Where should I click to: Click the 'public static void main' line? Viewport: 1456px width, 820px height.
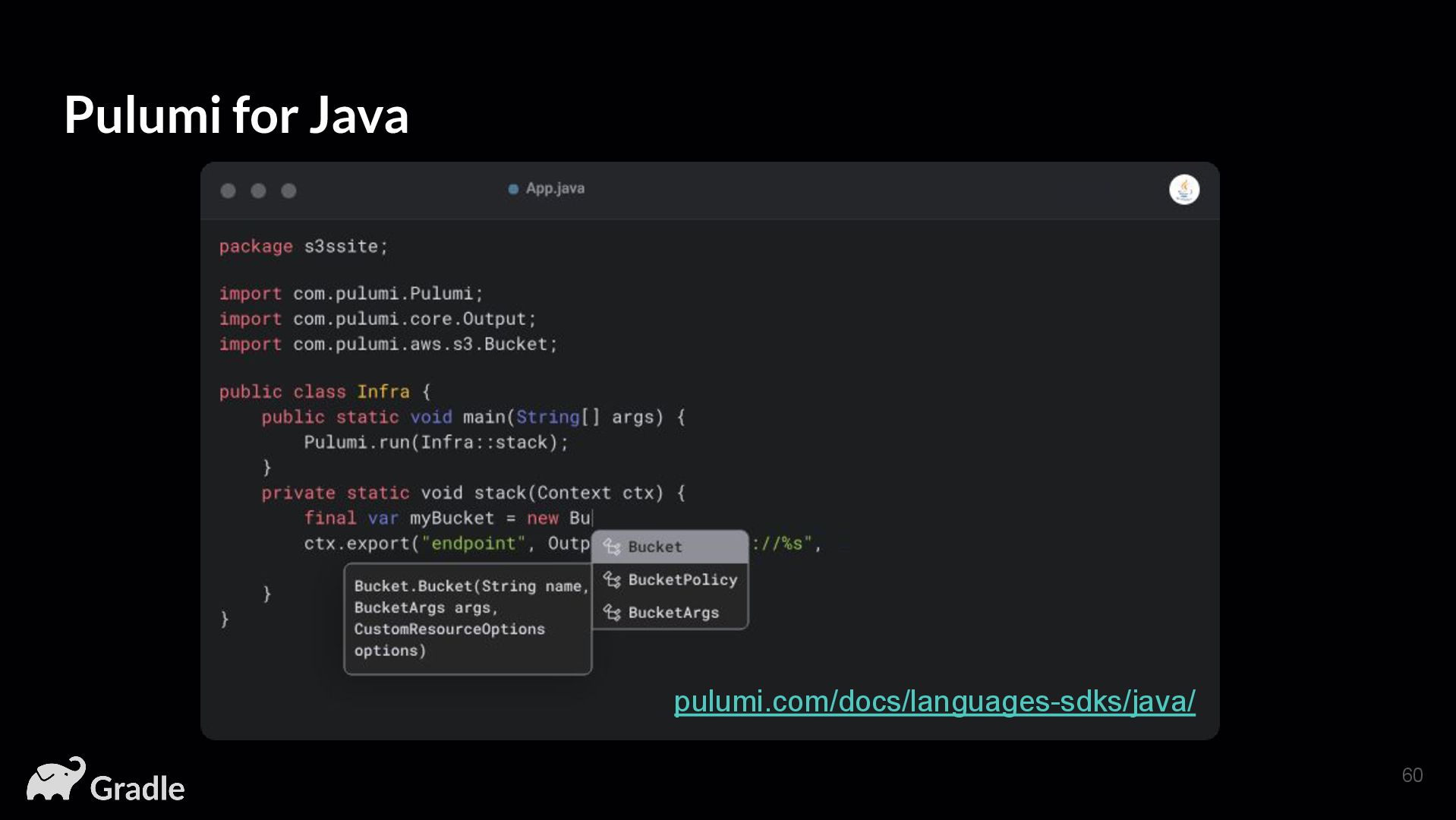473,418
